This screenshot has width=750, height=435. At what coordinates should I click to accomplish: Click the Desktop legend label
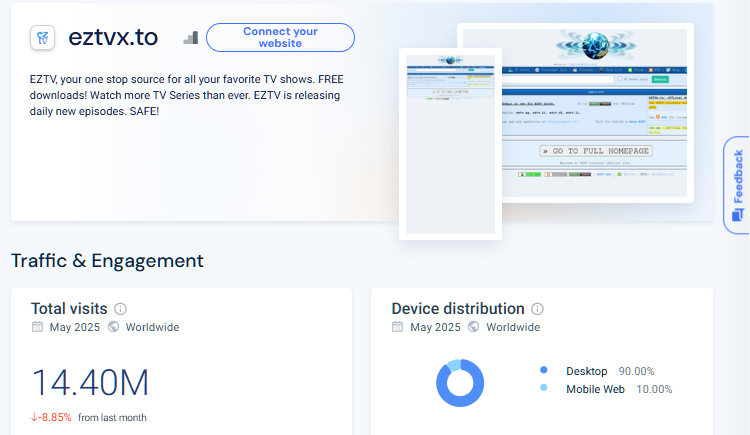click(x=586, y=371)
